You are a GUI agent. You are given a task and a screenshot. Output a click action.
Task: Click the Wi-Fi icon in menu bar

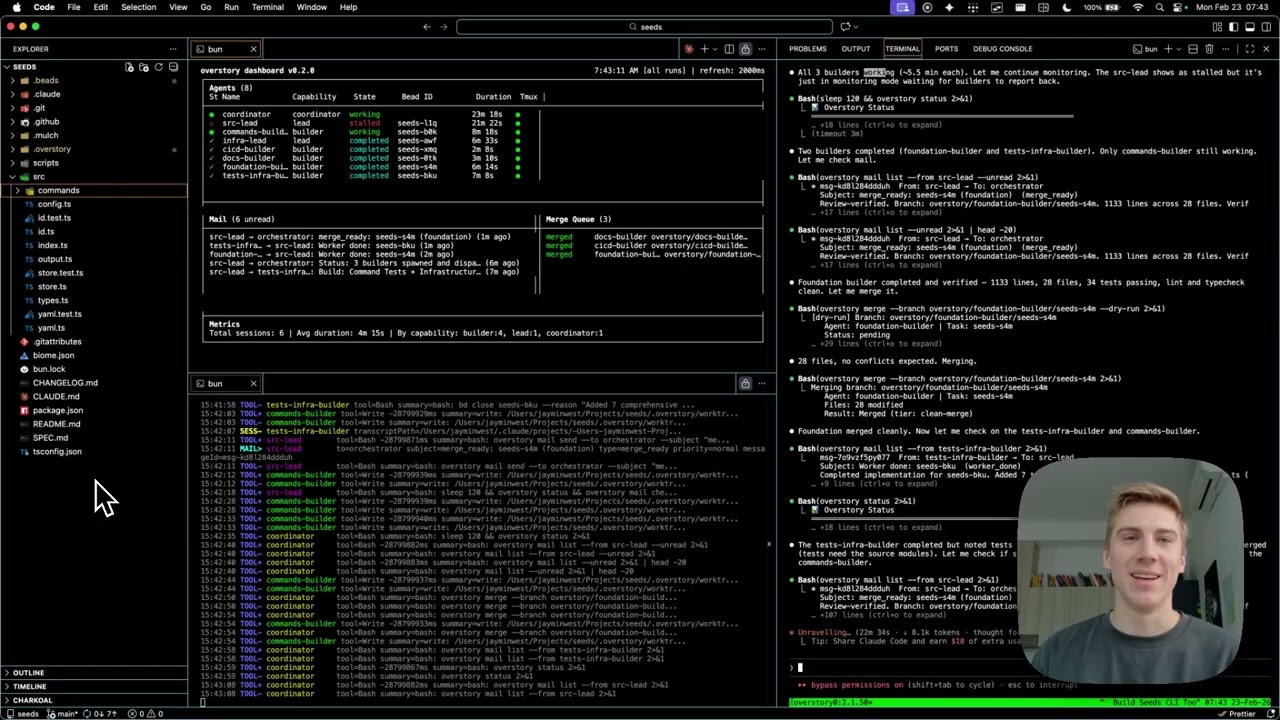click(x=1138, y=7)
